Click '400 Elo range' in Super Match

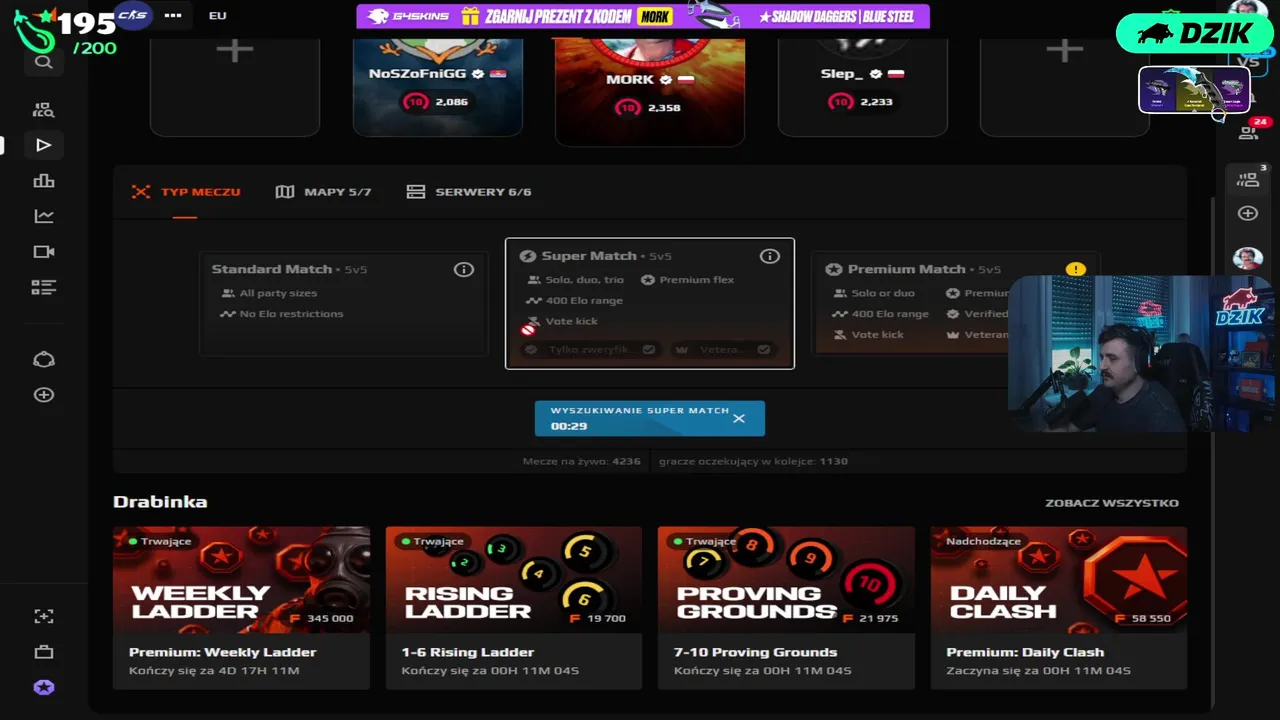click(x=584, y=301)
